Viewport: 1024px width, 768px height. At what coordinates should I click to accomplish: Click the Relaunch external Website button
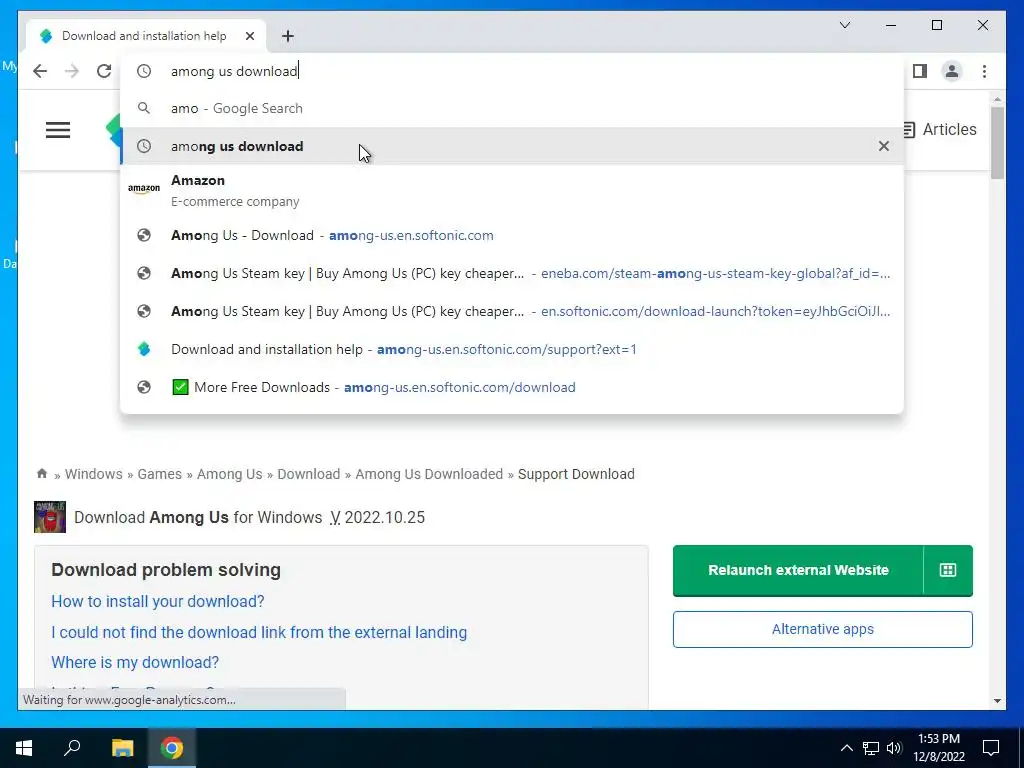(798, 570)
